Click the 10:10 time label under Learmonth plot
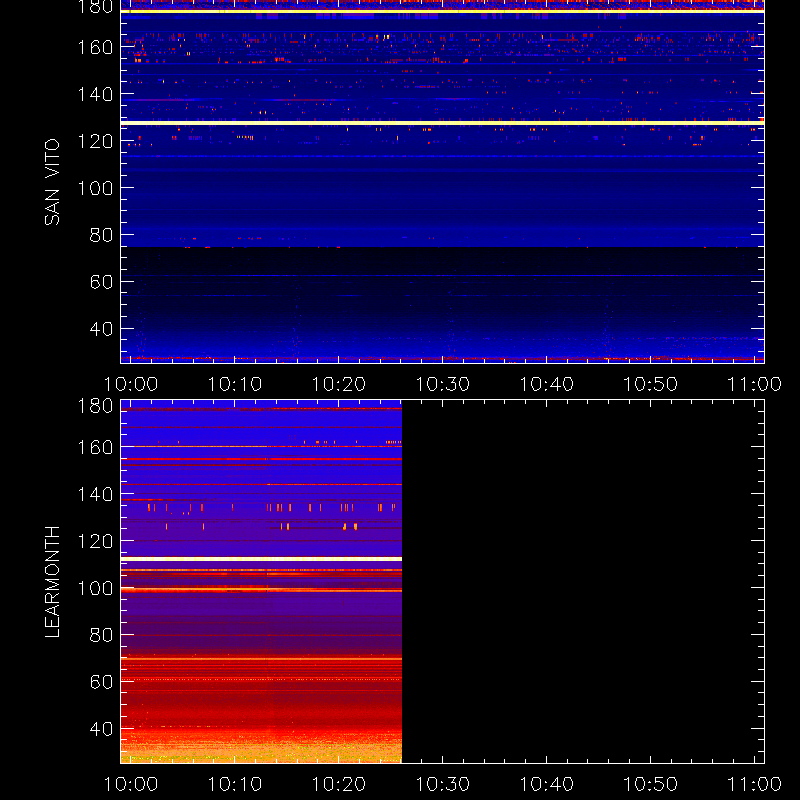 pyautogui.click(x=235, y=784)
